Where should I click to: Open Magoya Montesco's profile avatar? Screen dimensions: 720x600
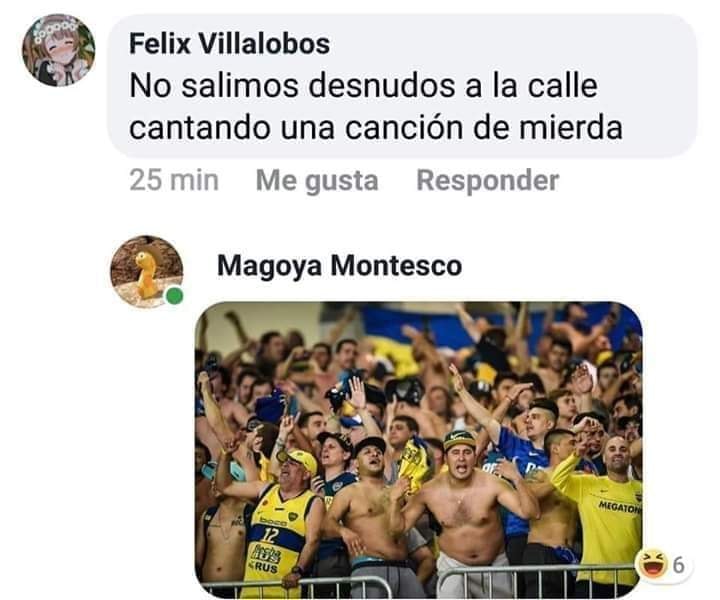pyautogui.click(x=147, y=271)
